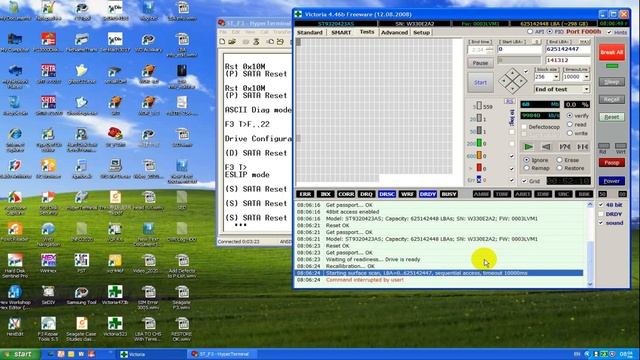This screenshot has height=360, width=640.
Task: Click the Start LBA input field
Action: [x=520, y=49]
